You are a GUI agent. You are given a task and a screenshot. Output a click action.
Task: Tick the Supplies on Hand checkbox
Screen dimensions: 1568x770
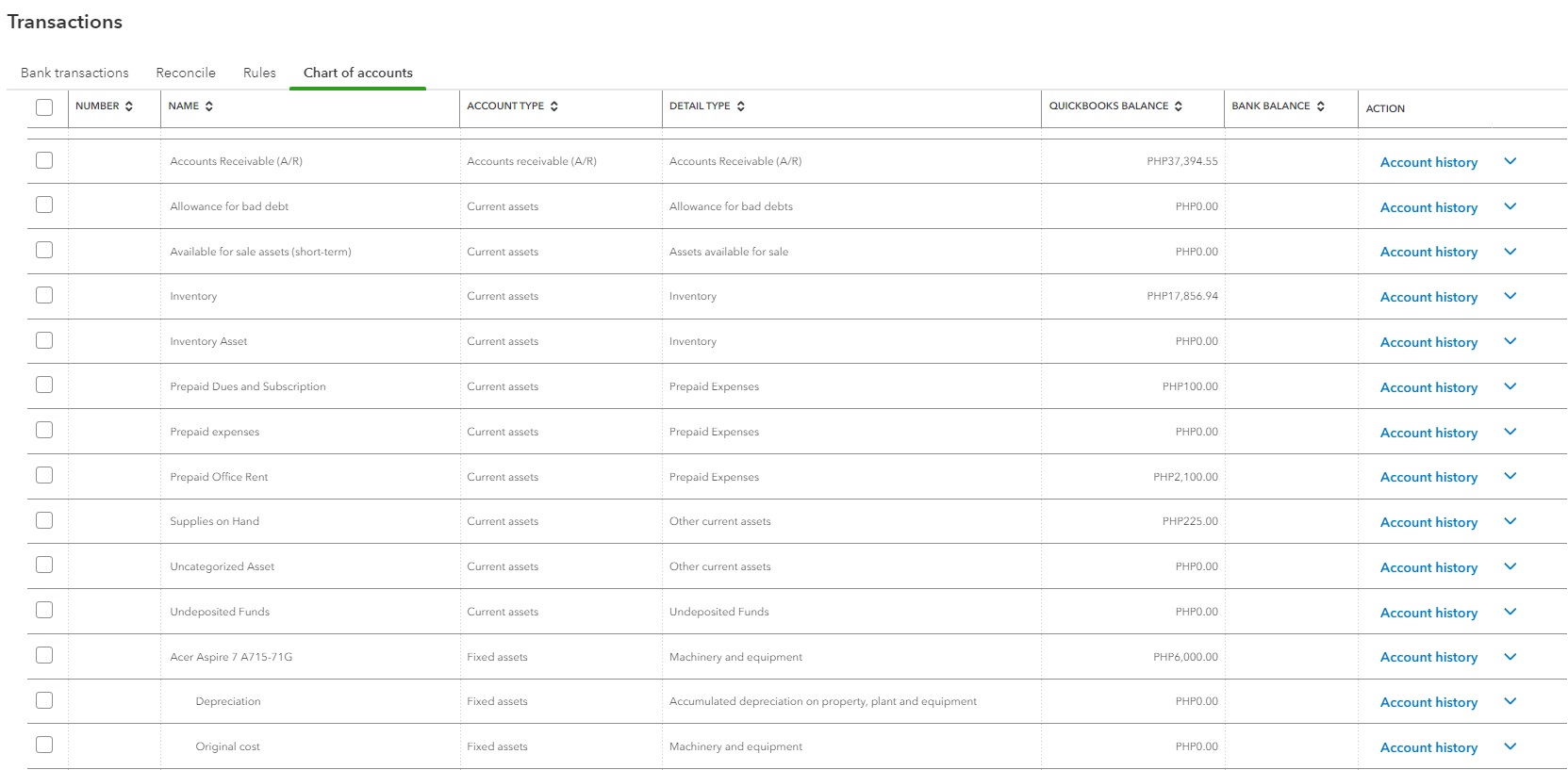coord(44,520)
